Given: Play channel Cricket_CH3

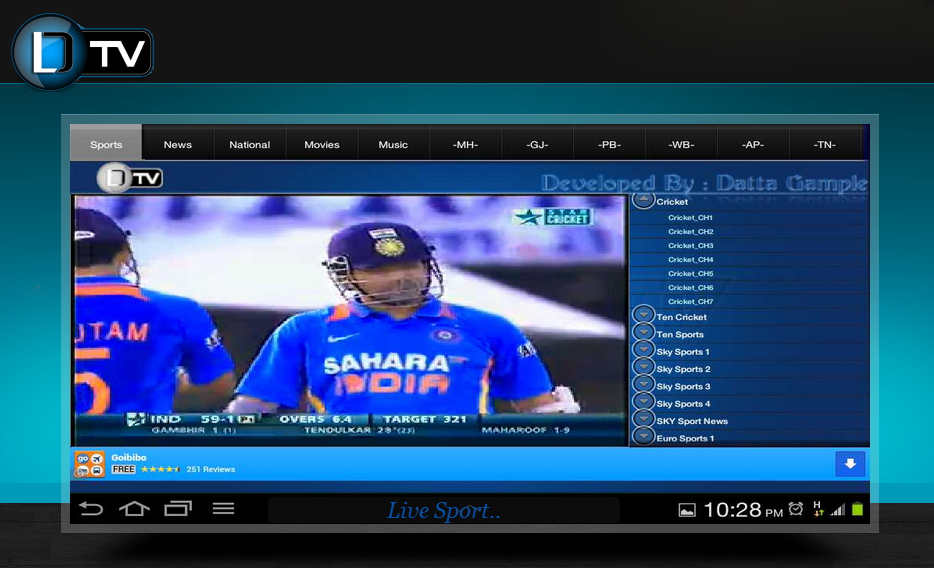Looking at the screenshot, I should click(690, 245).
